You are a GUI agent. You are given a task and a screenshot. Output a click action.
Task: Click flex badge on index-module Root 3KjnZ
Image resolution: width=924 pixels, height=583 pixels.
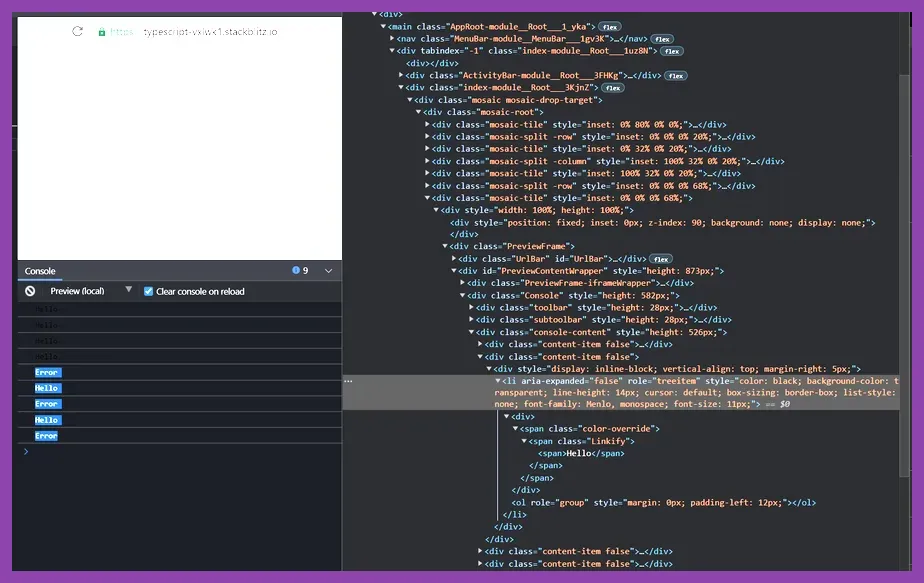coord(613,88)
